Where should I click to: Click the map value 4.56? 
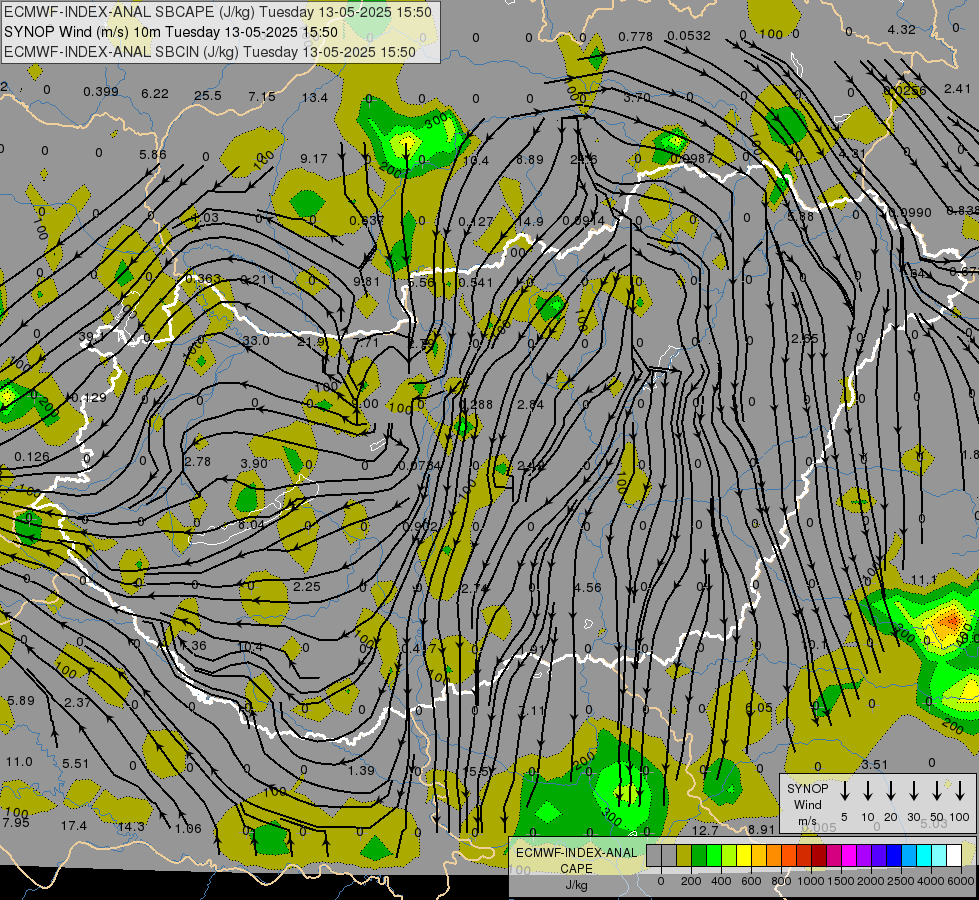click(588, 587)
